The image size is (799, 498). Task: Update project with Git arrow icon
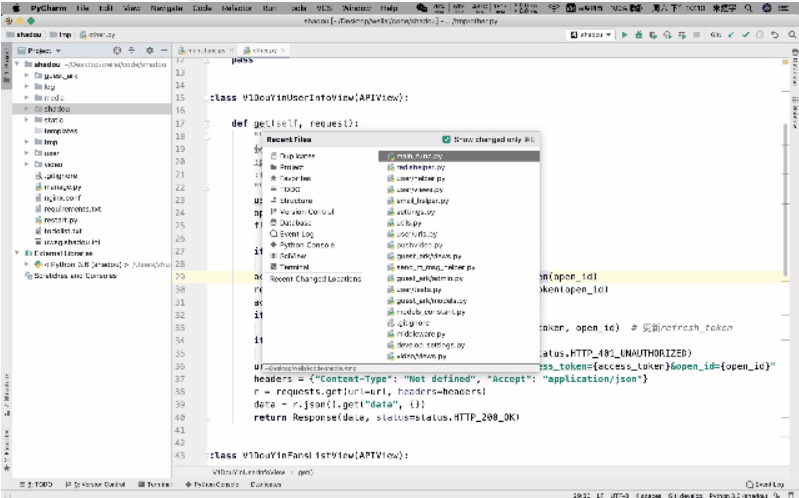click(731, 35)
